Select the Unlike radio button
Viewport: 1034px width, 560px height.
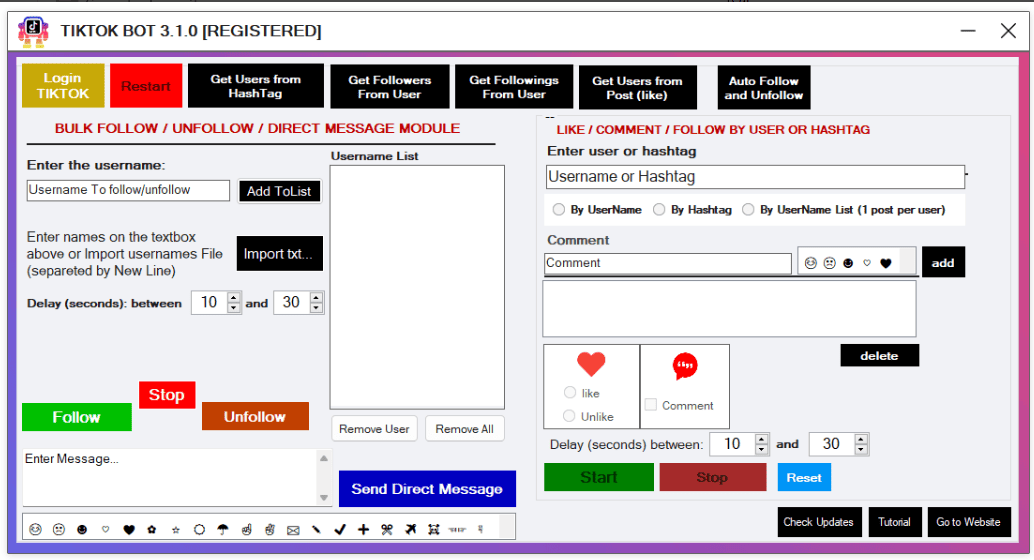click(x=568, y=416)
